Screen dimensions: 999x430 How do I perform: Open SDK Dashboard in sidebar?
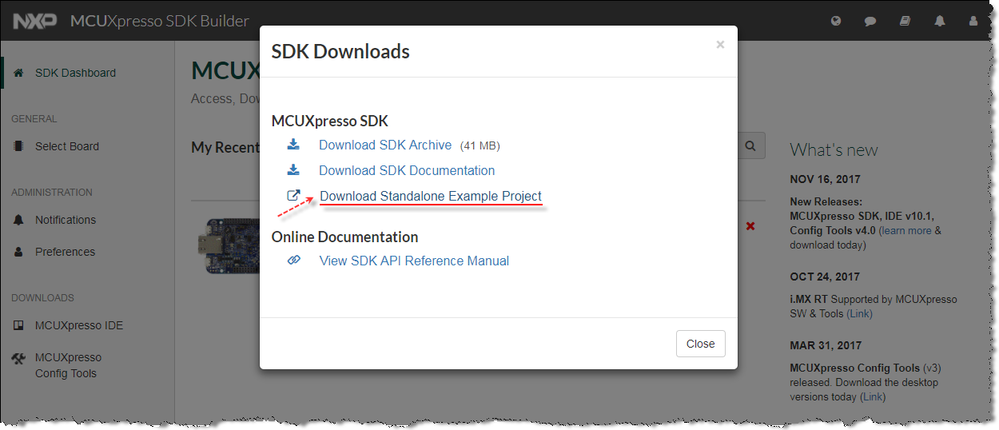coord(75,73)
